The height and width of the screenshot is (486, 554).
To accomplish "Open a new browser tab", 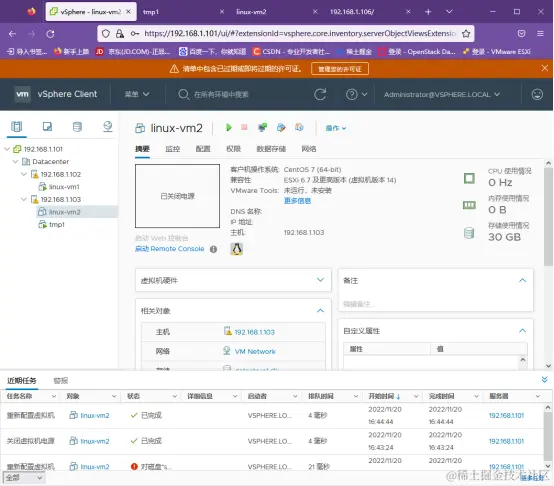I will 428,12.
